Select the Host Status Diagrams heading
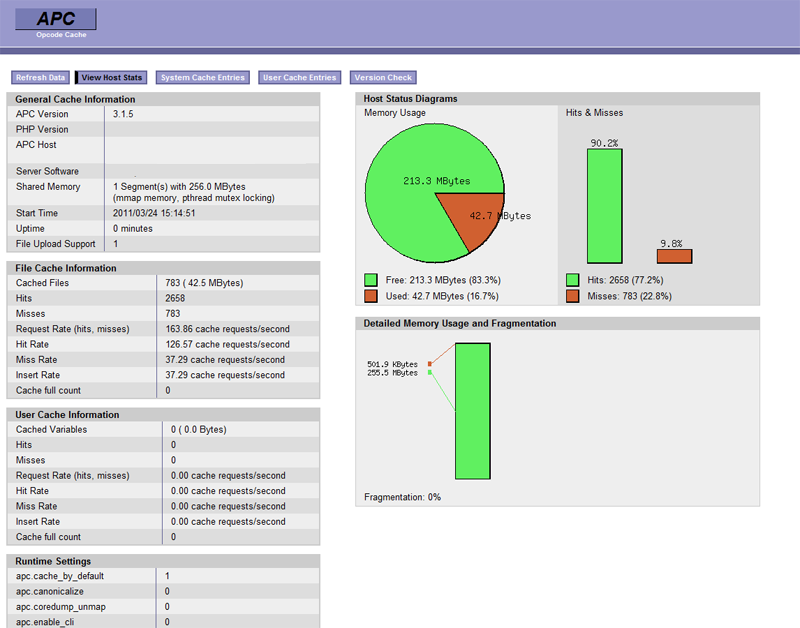This screenshot has height=628, width=800. [x=410, y=99]
